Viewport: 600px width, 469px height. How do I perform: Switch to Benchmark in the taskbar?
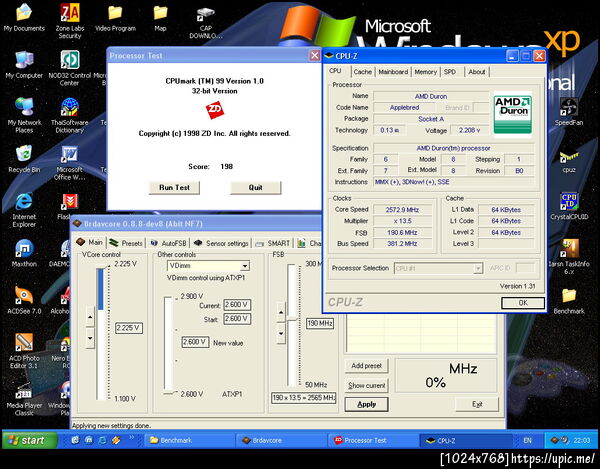[188, 440]
